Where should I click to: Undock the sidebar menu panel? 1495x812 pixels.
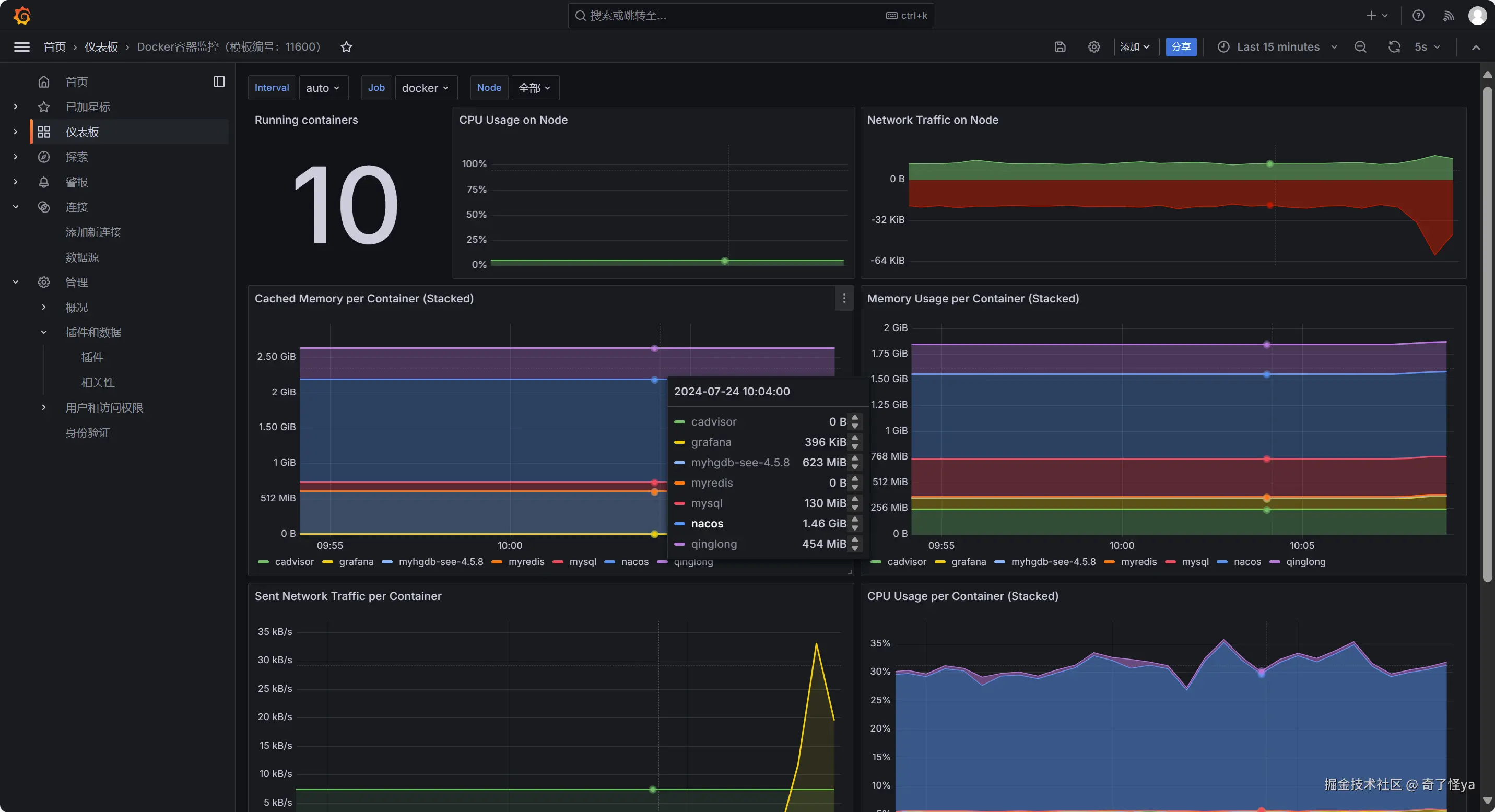point(219,81)
